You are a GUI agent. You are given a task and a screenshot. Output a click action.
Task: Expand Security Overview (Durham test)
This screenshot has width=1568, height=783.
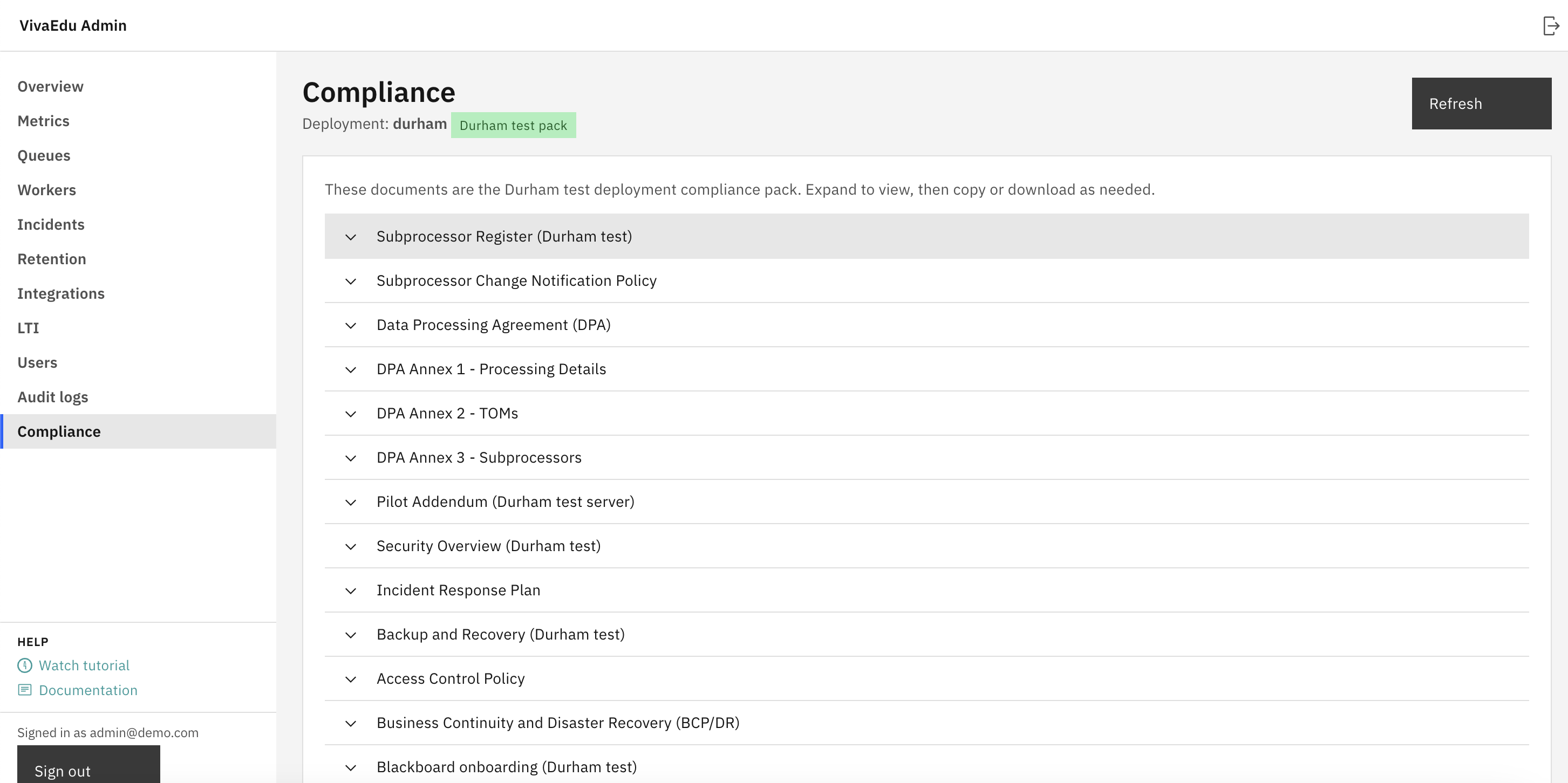click(x=488, y=546)
